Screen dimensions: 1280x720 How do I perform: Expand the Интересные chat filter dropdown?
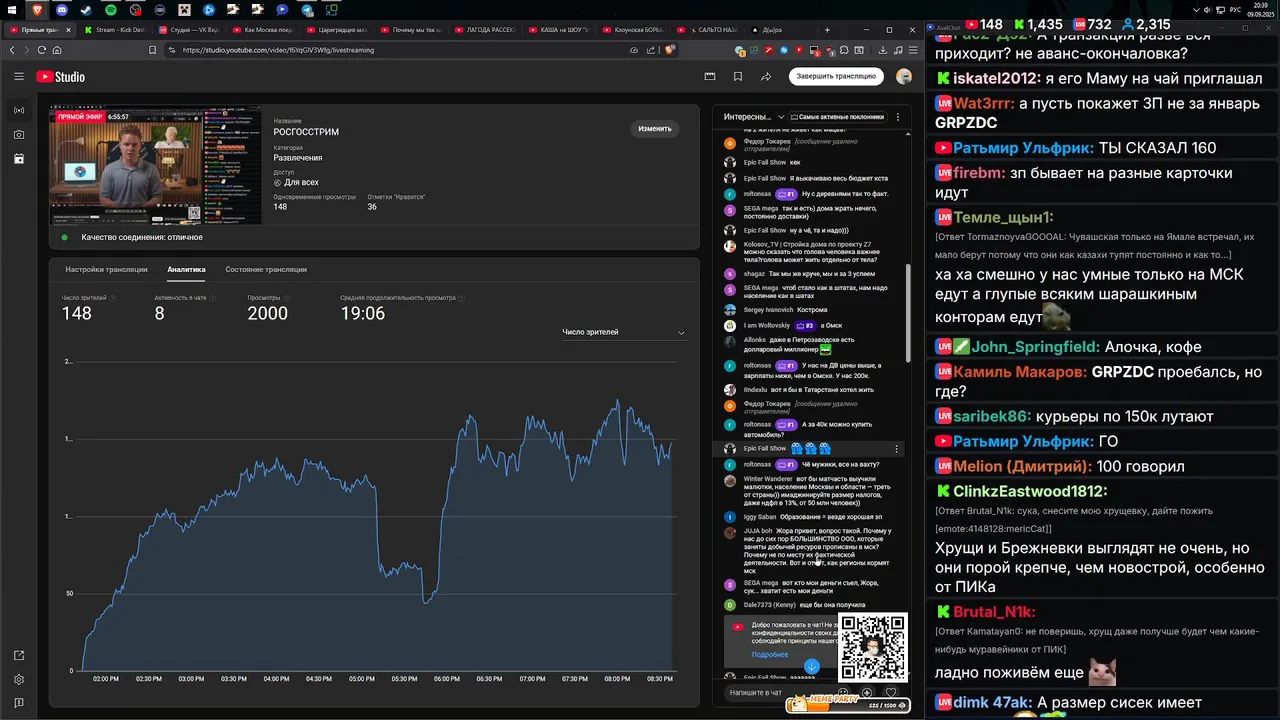point(755,117)
